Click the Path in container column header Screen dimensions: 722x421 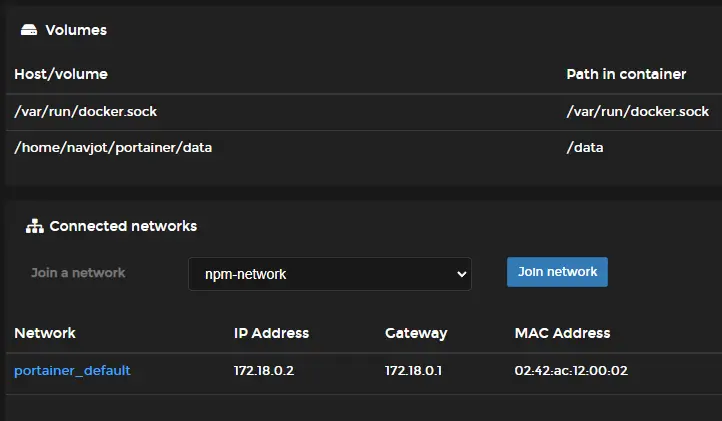point(626,74)
